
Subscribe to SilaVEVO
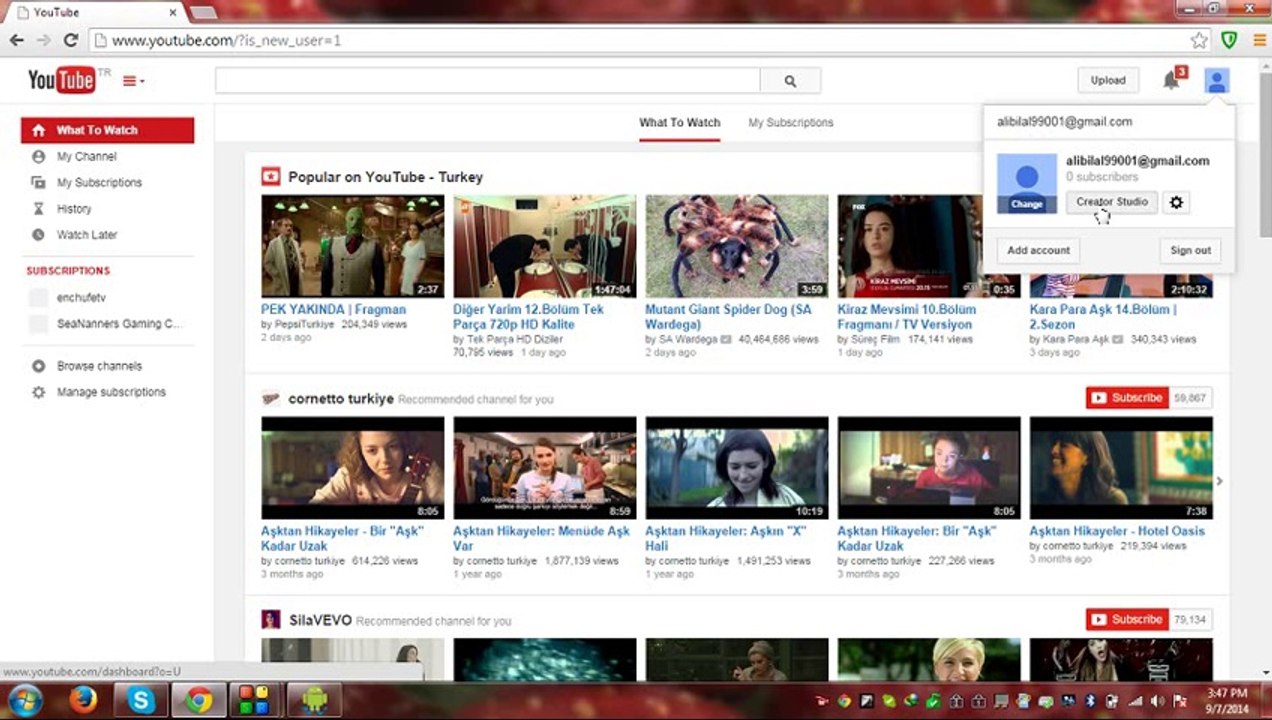1127,620
